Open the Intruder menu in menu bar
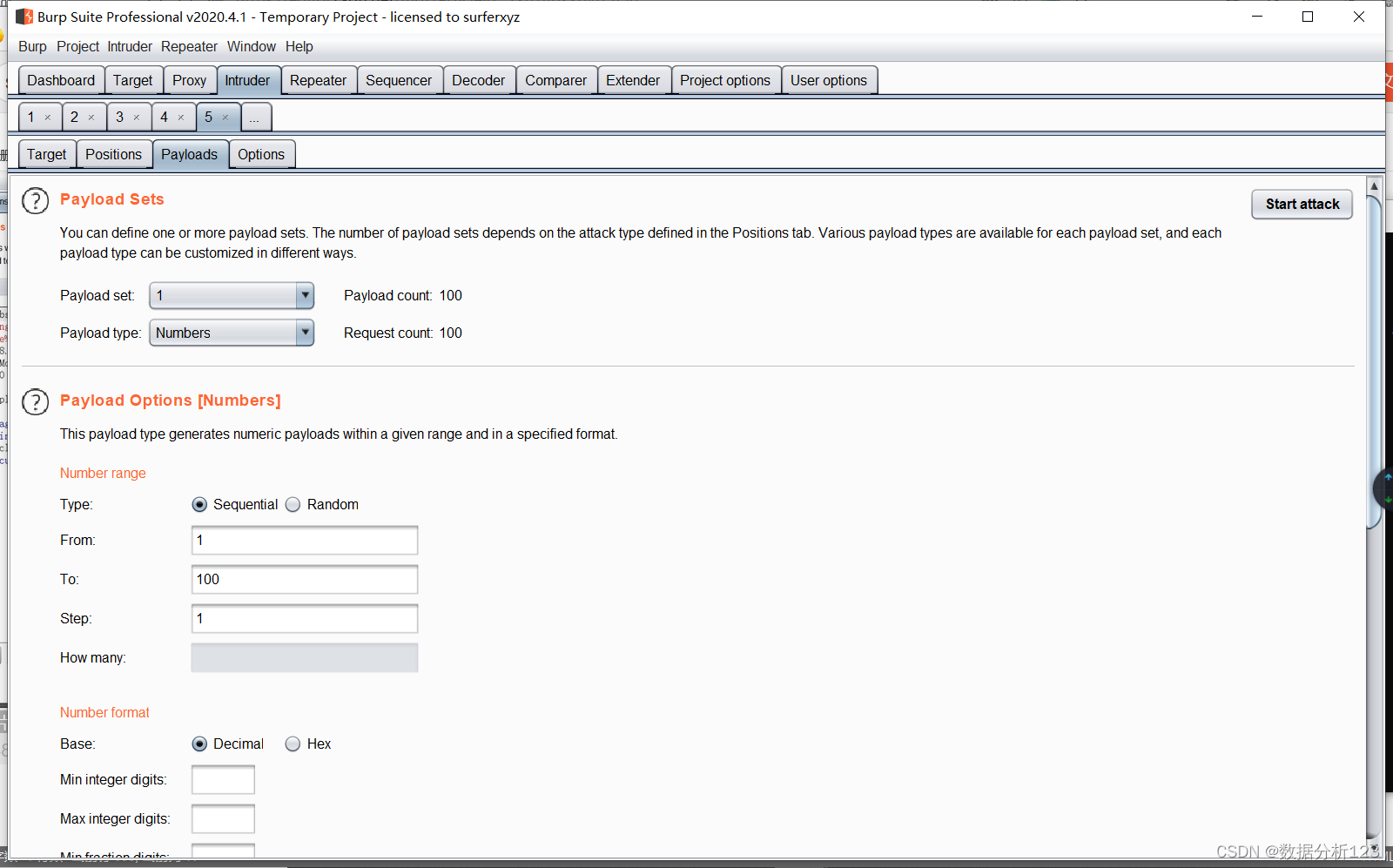 coord(130,47)
